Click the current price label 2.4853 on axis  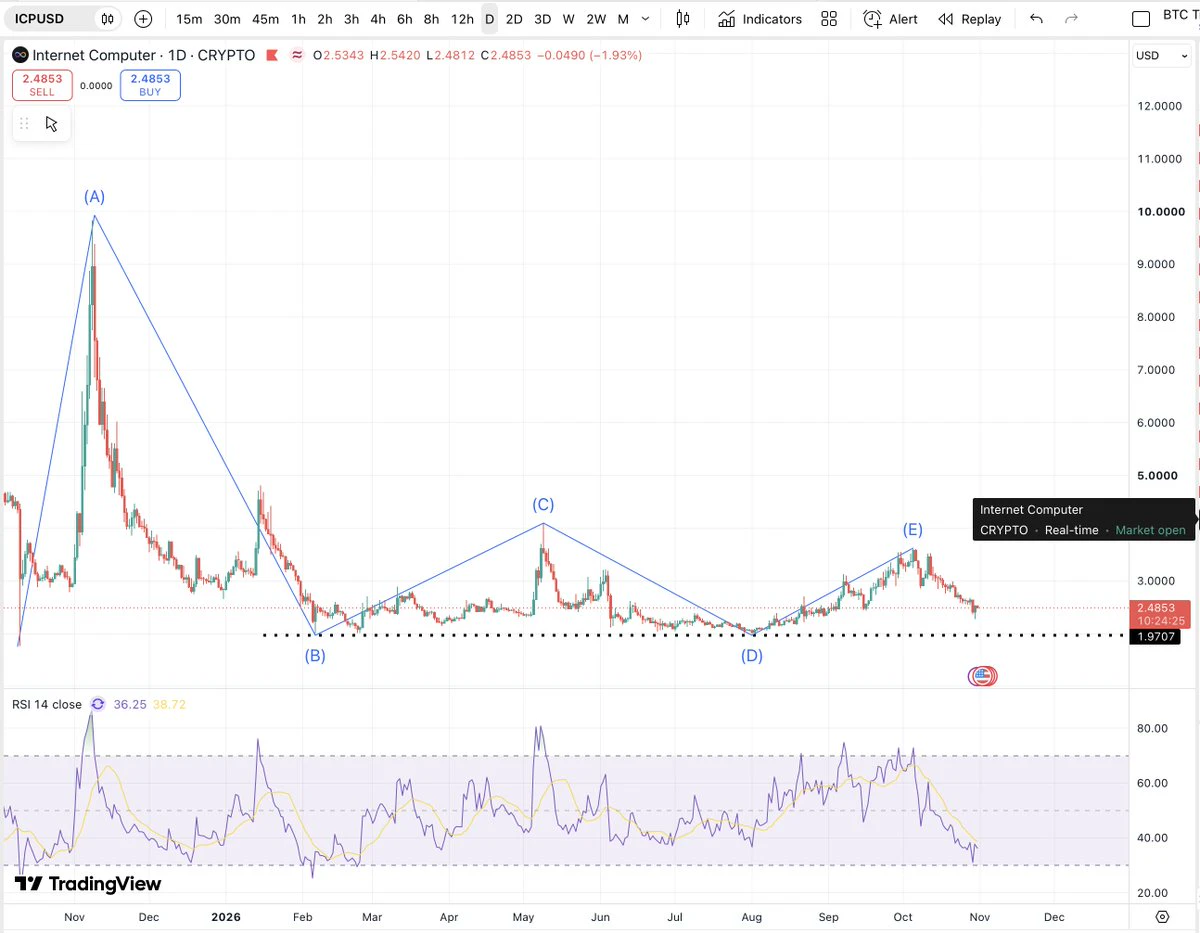1159,607
